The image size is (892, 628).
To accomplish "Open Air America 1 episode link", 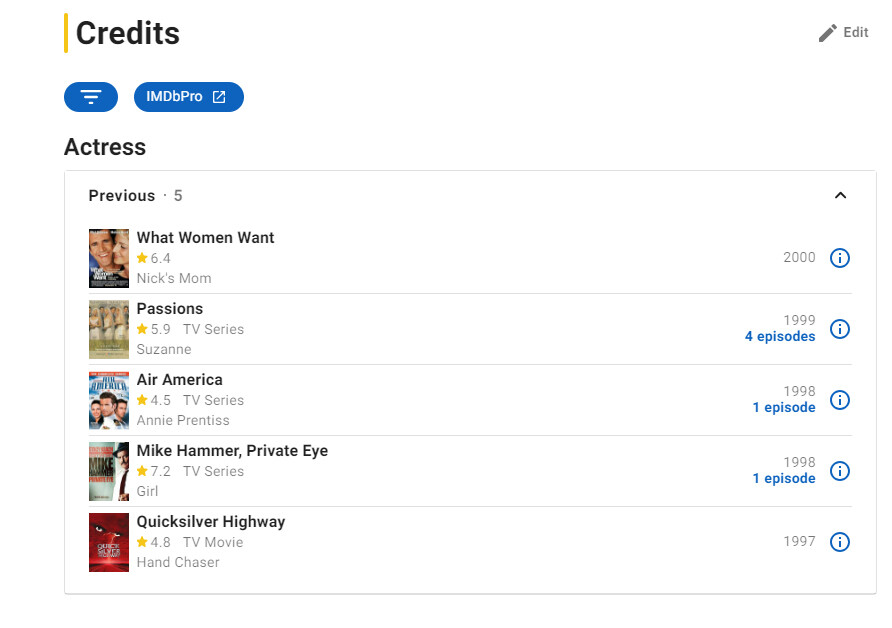I will point(784,407).
